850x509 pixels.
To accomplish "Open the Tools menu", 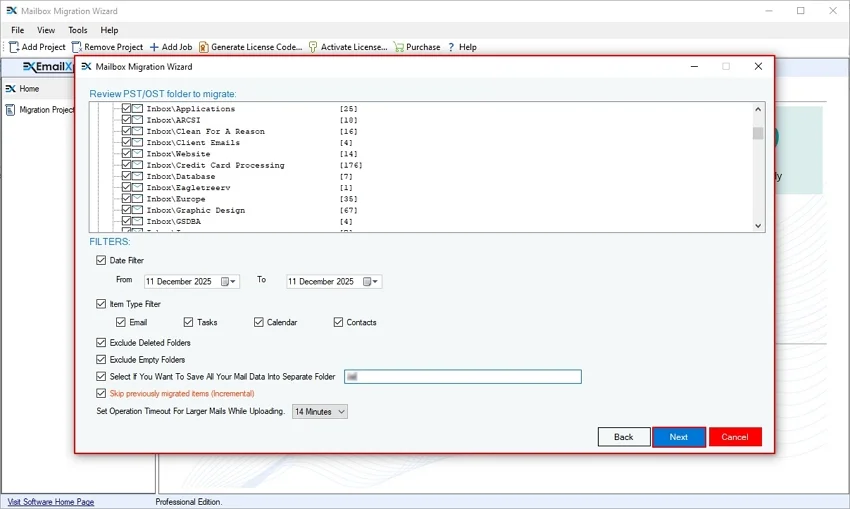I will click(78, 30).
